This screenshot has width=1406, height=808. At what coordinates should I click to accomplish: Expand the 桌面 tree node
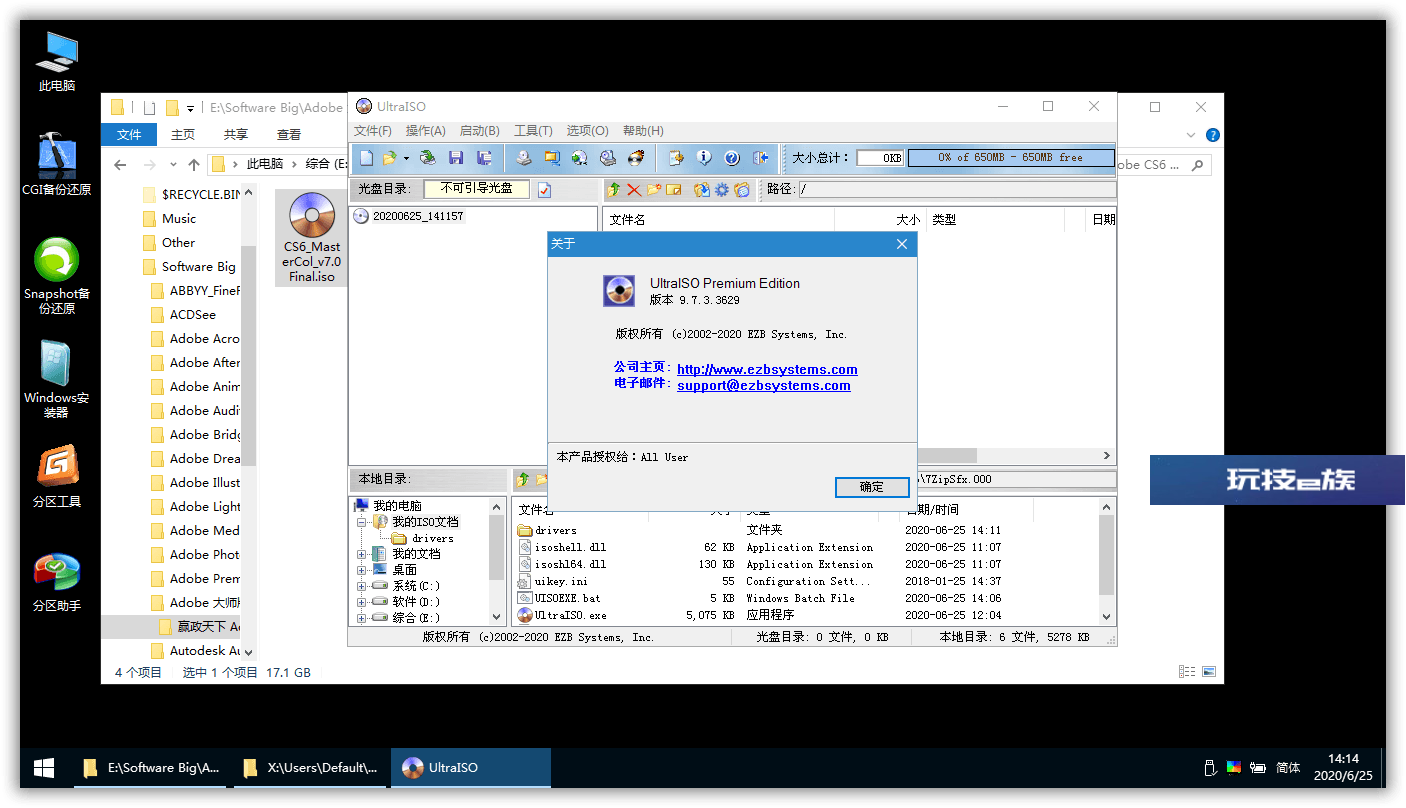coord(362,570)
